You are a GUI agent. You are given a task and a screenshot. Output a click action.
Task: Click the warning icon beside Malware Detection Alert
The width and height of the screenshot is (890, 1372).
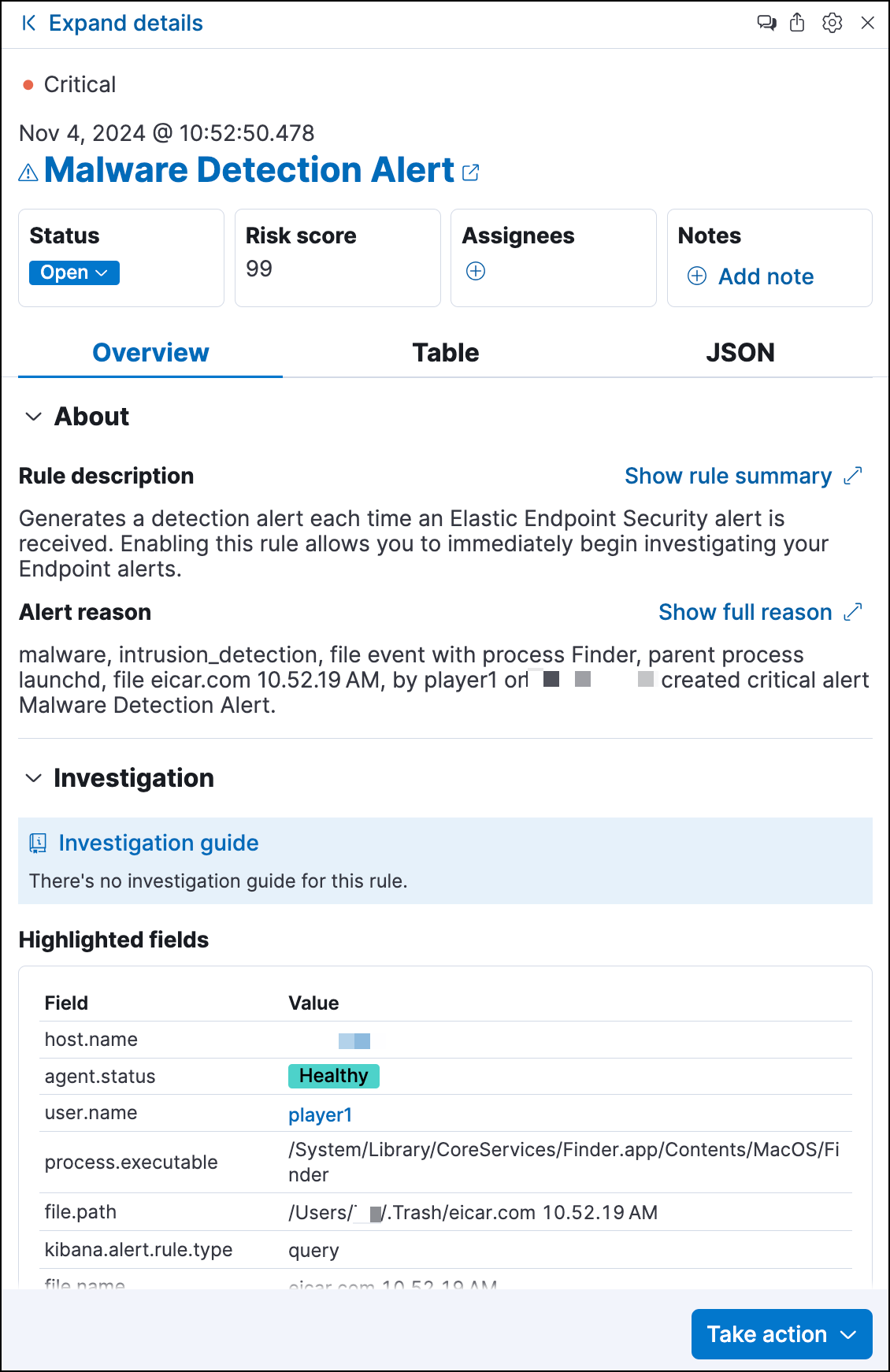27,171
